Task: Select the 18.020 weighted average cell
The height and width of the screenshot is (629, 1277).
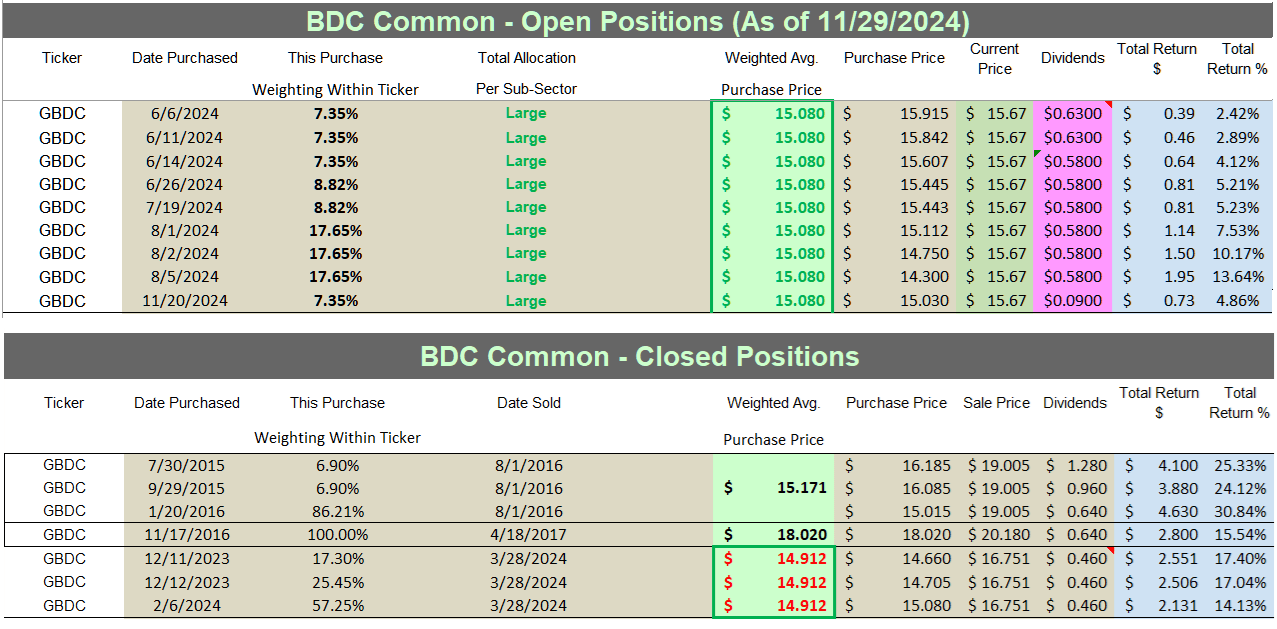Action: point(773,535)
